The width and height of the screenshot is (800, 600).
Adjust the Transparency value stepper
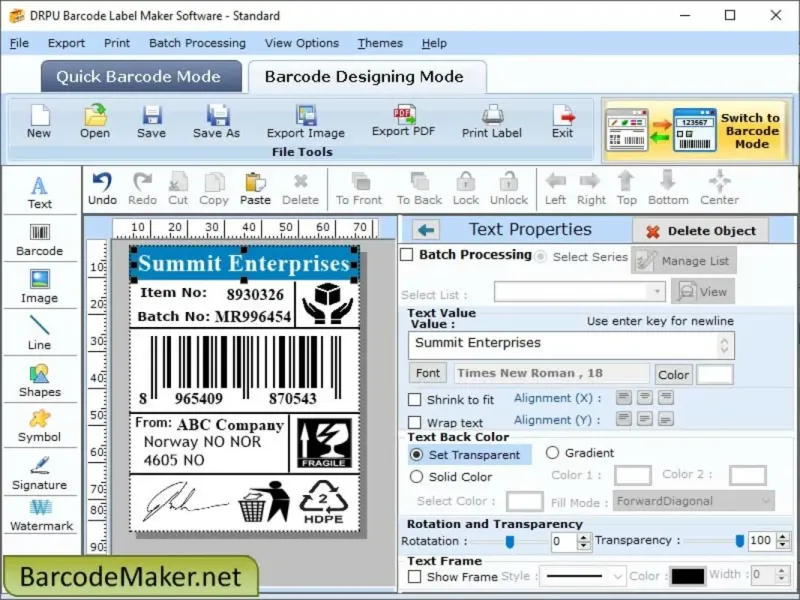point(783,540)
